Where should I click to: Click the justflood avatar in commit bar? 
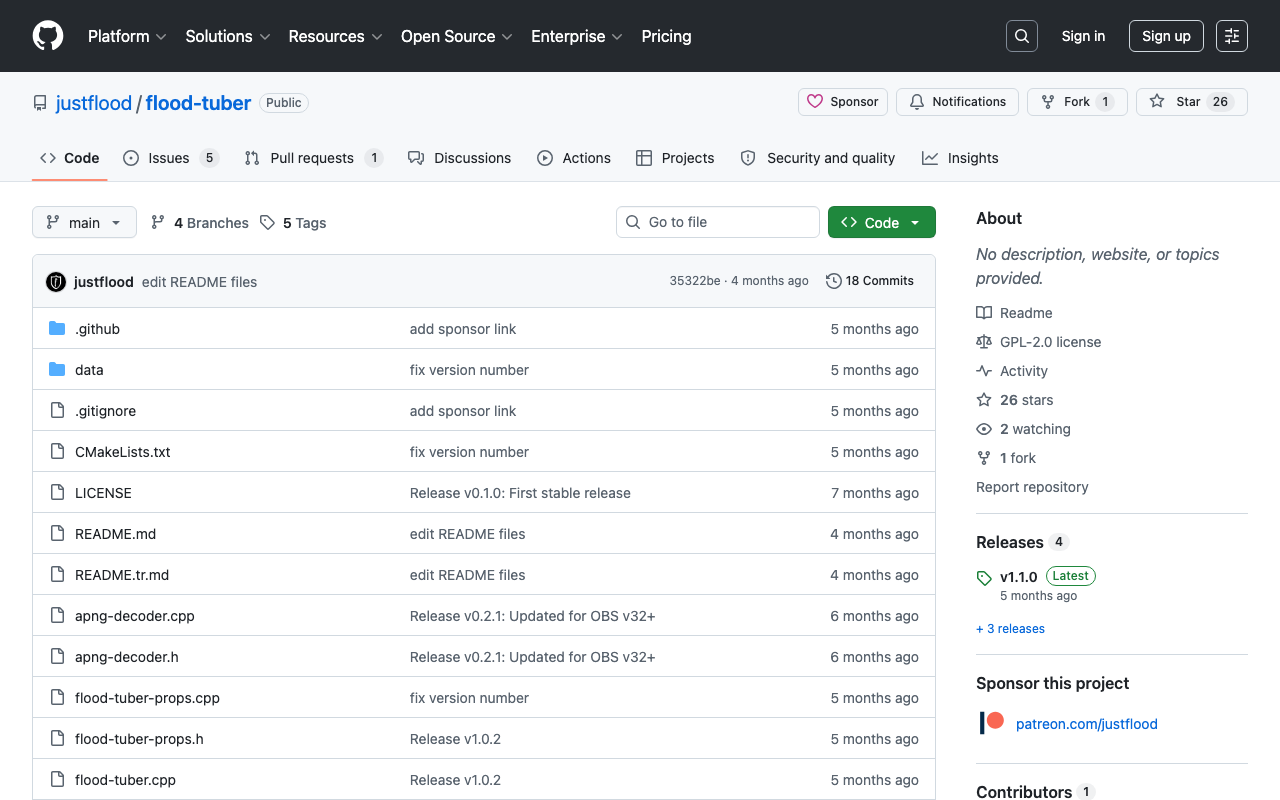click(56, 282)
